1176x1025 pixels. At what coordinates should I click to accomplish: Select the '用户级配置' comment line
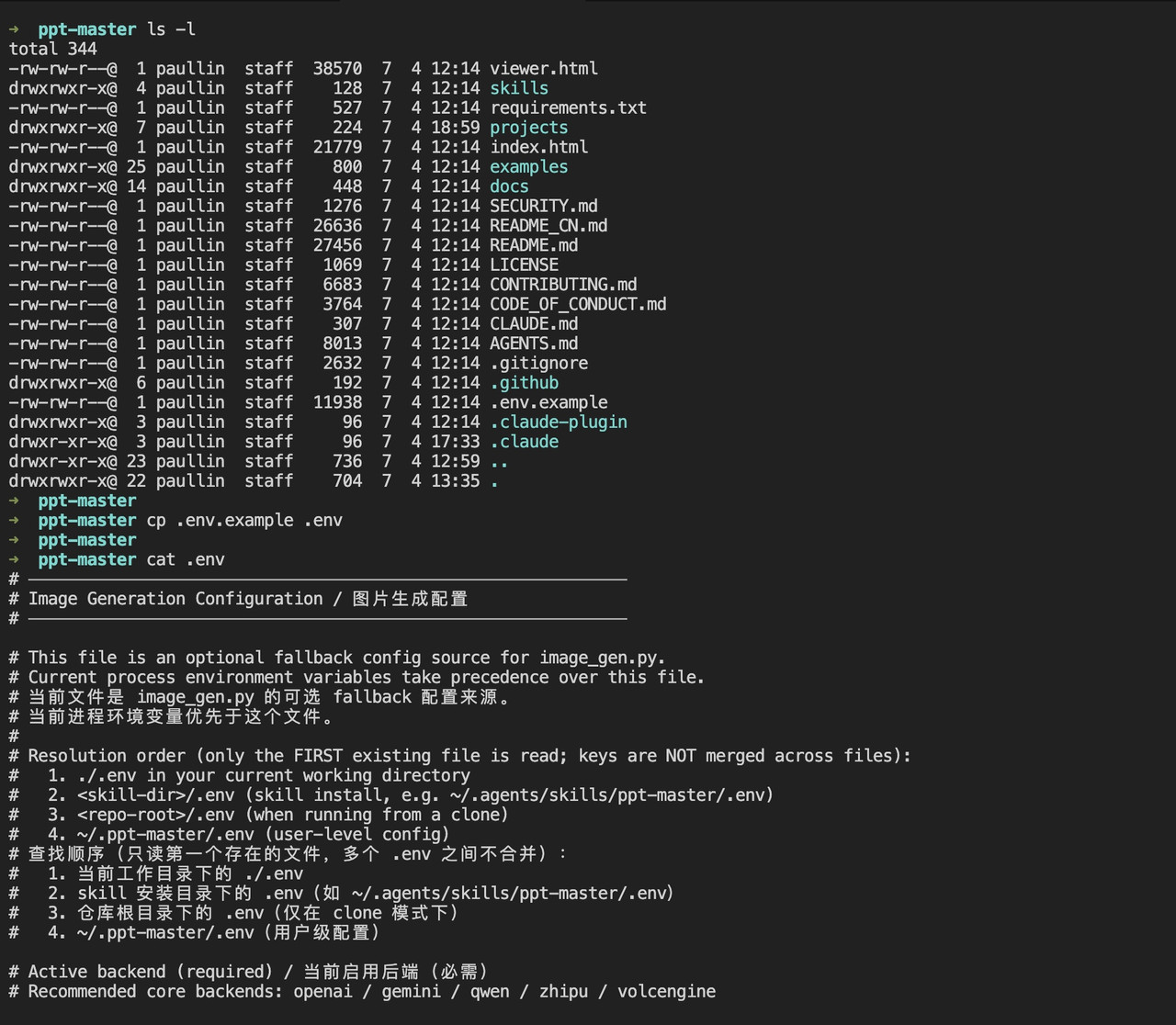point(195,933)
